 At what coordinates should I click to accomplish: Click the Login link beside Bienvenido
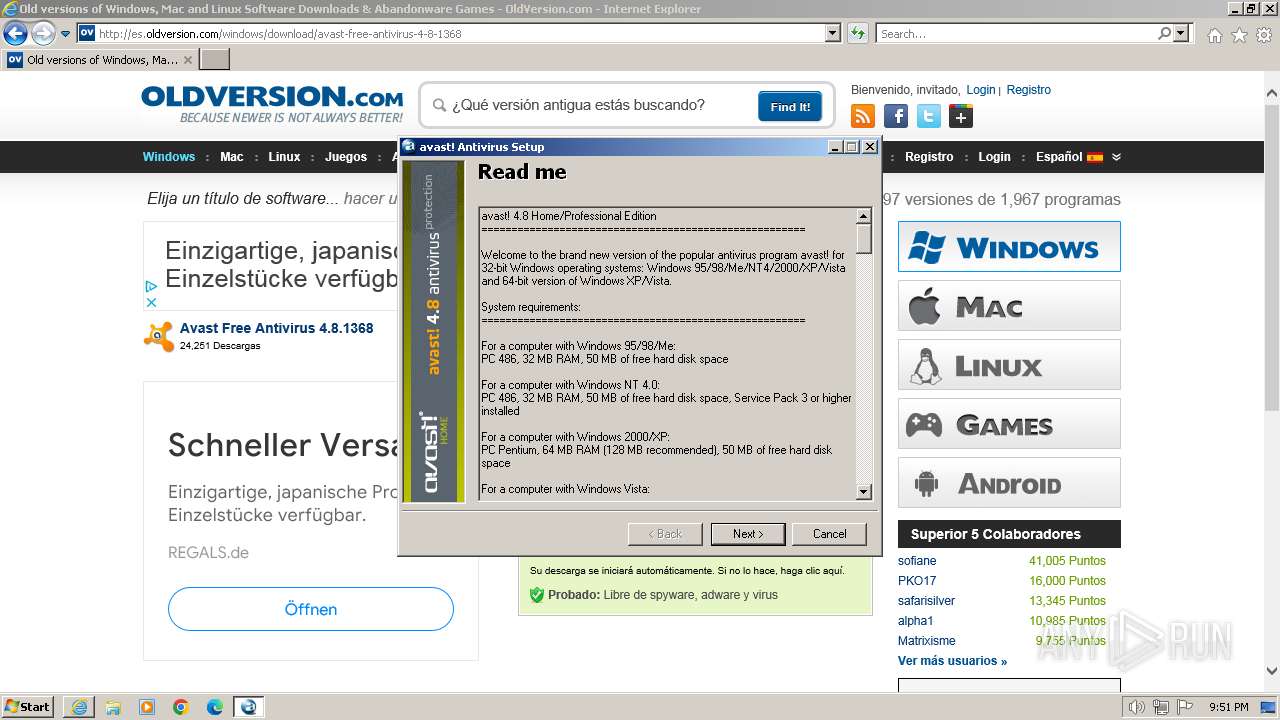[x=981, y=90]
